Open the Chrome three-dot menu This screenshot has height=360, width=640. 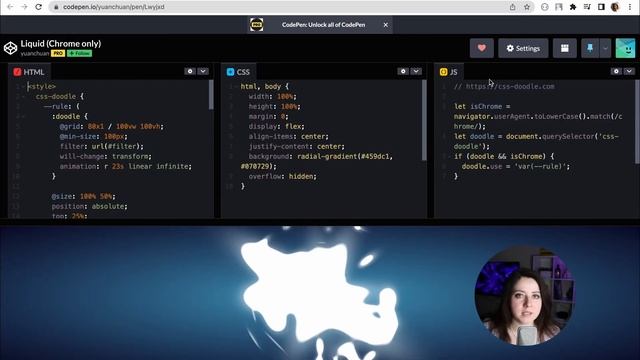click(x=630, y=7)
